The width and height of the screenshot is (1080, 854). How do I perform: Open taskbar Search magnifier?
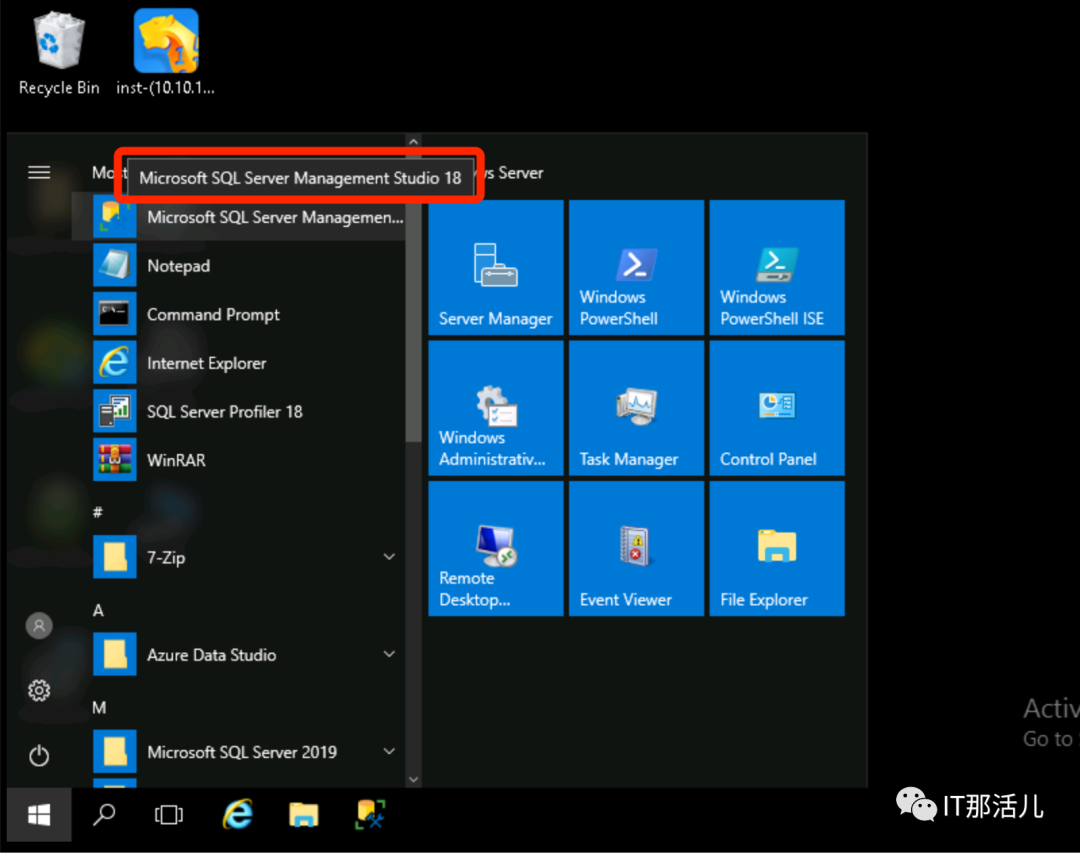(x=104, y=815)
